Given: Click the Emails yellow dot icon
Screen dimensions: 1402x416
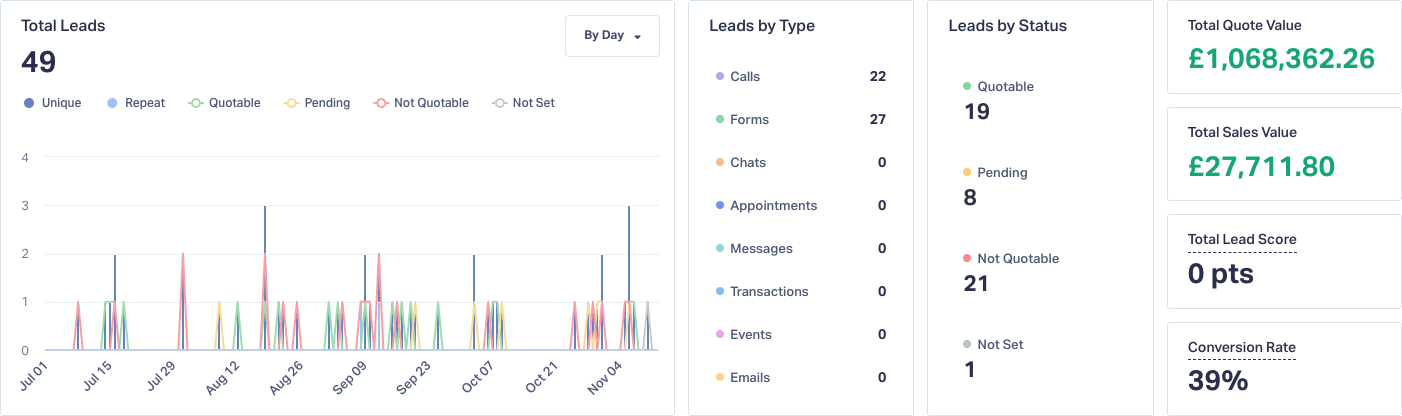Looking at the screenshot, I should pyautogui.click(x=720, y=378).
